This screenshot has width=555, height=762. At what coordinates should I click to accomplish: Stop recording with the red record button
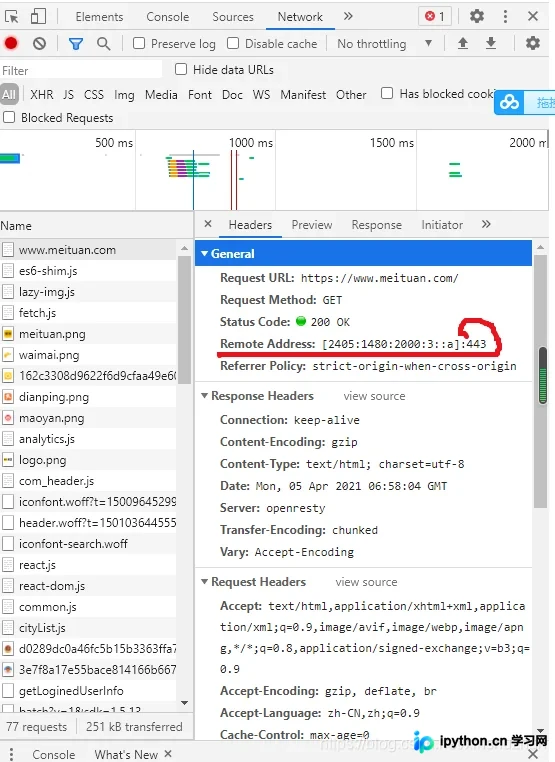click(x=11, y=44)
